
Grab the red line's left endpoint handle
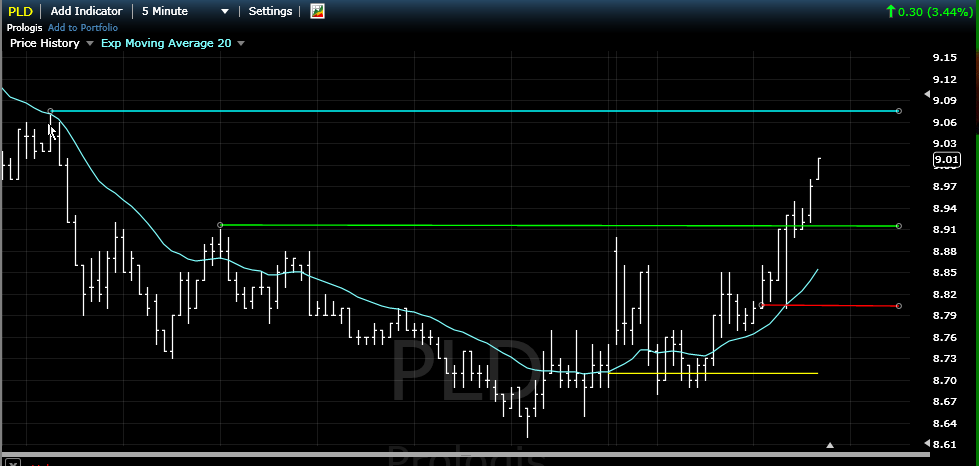761,305
